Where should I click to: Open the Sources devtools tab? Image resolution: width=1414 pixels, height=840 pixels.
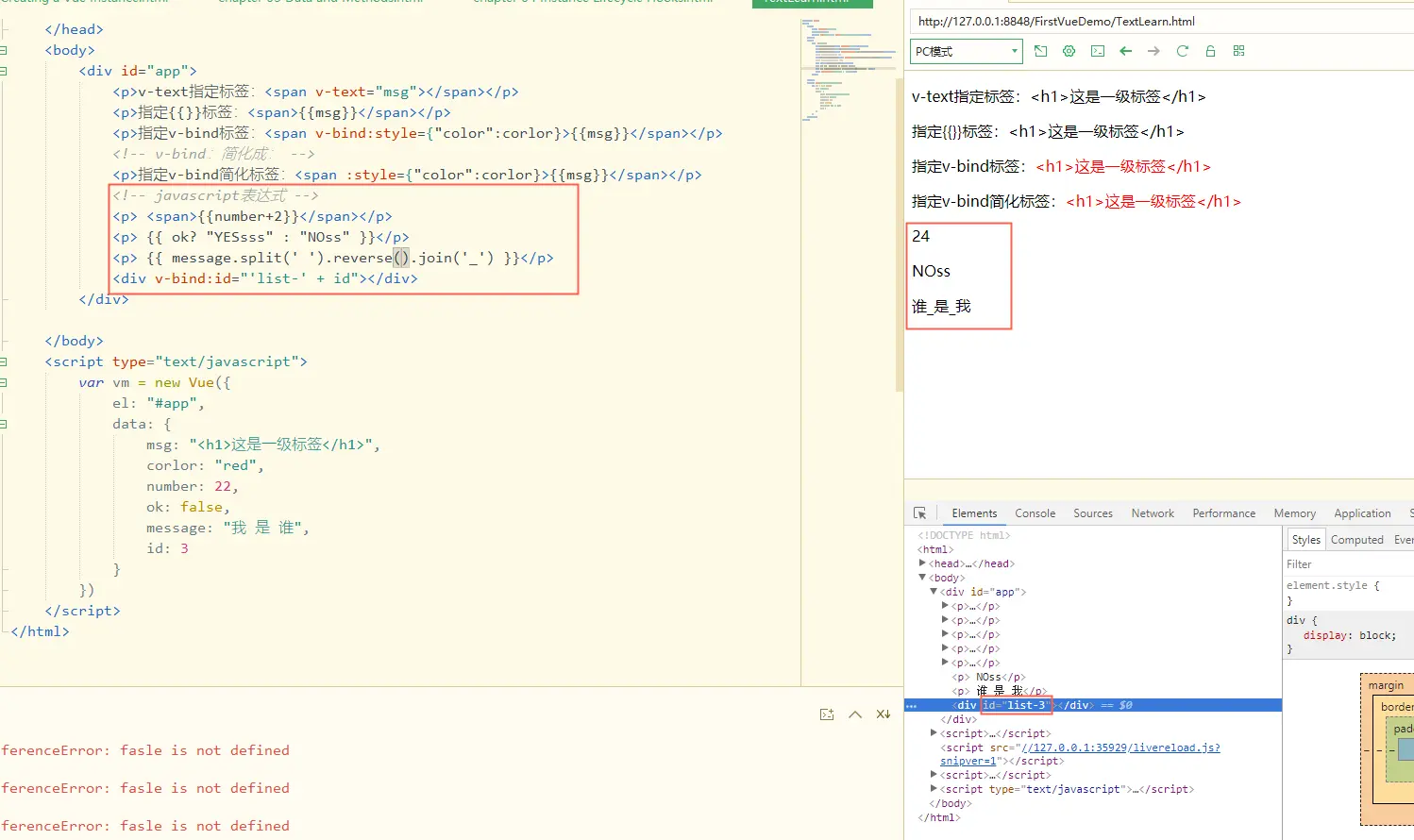point(1093,513)
